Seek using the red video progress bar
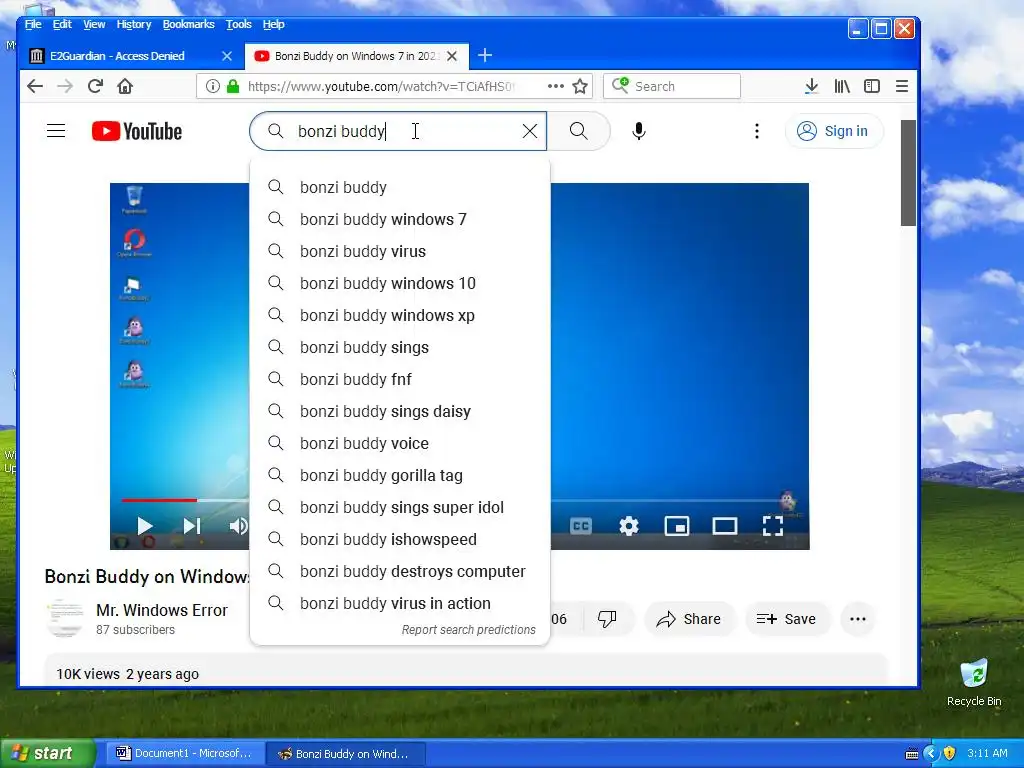 click(159, 500)
